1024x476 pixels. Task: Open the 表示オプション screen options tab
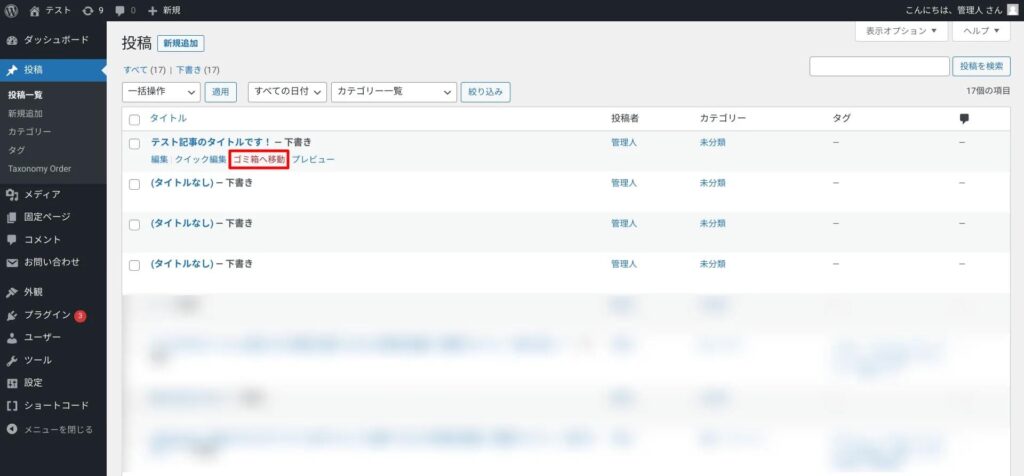(901, 31)
